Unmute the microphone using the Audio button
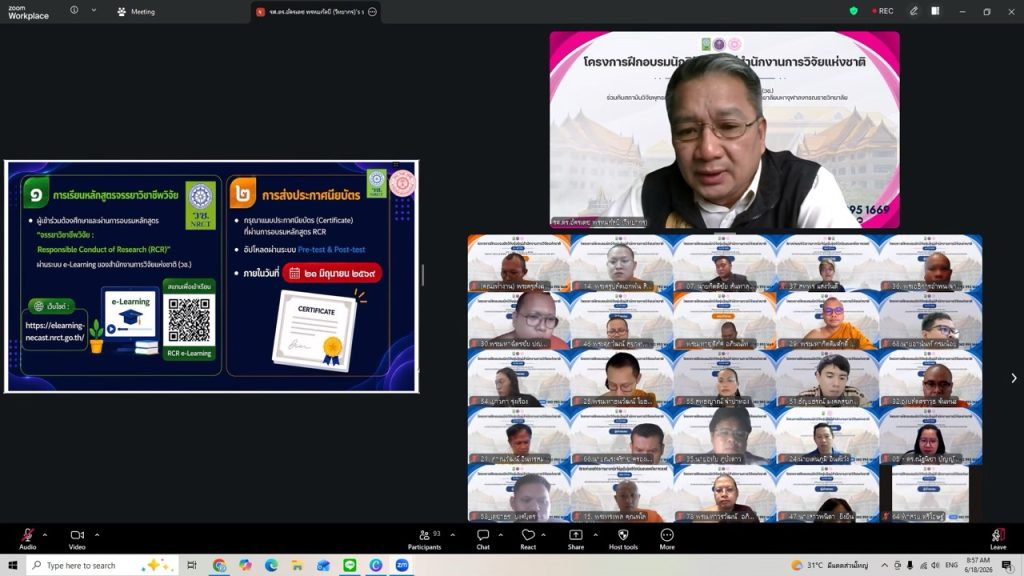 coord(27,539)
